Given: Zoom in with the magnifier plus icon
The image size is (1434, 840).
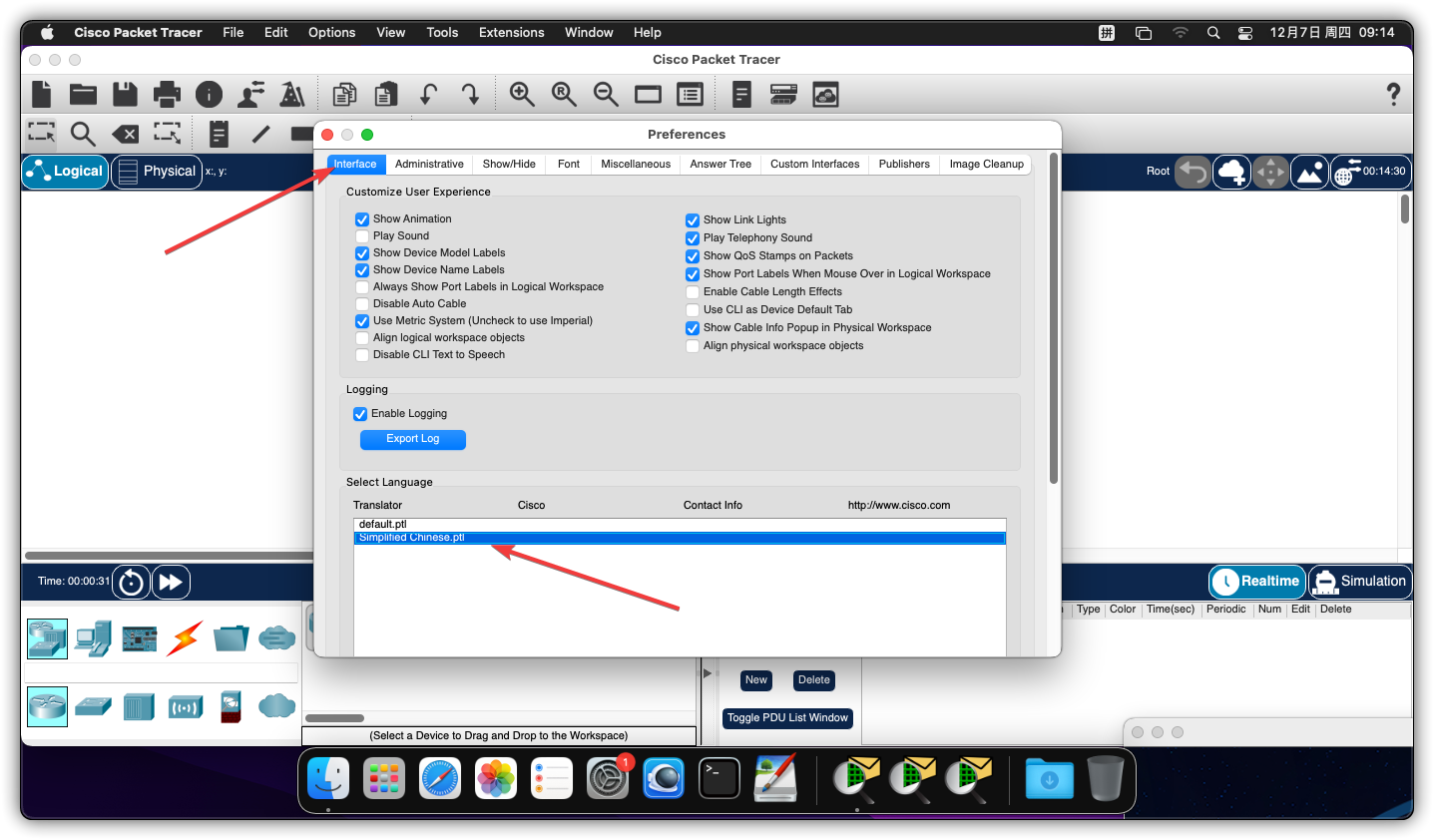Looking at the screenshot, I should tap(522, 95).
